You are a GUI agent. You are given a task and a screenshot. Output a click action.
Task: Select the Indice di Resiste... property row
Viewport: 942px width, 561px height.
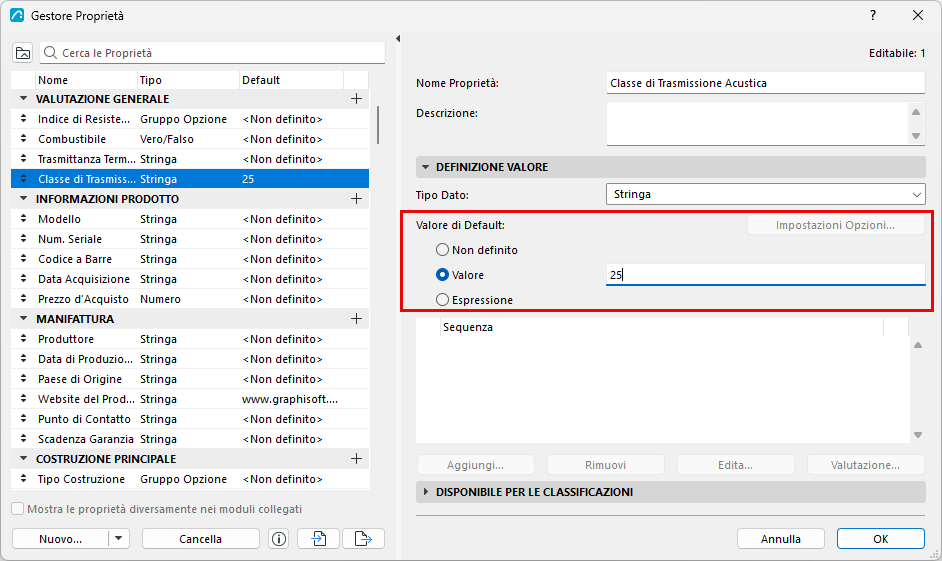tap(190, 119)
